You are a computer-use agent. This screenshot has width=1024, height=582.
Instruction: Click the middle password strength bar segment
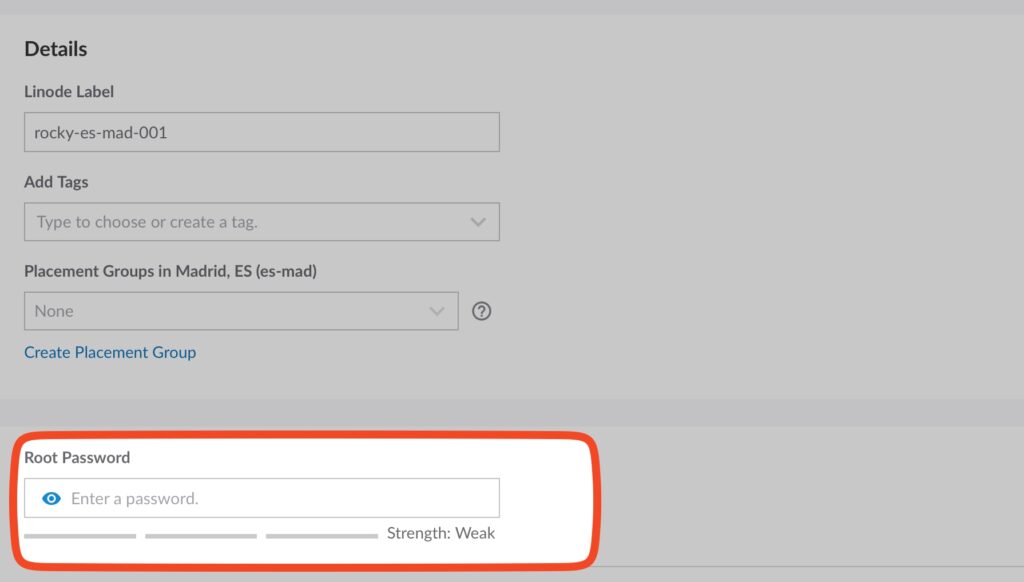point(201,536)
